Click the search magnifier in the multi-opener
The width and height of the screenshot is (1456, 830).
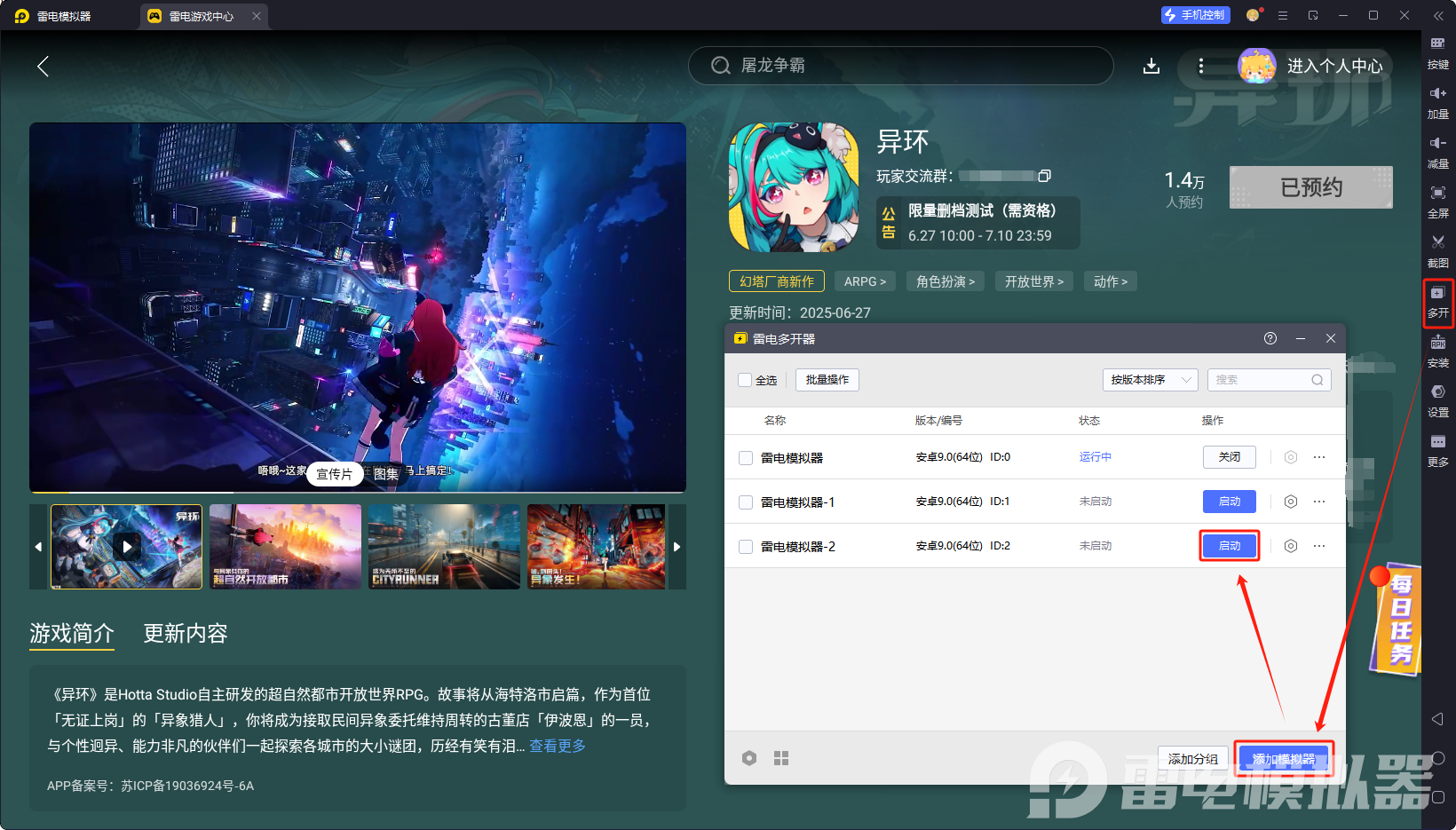[x=1318, y=380]
